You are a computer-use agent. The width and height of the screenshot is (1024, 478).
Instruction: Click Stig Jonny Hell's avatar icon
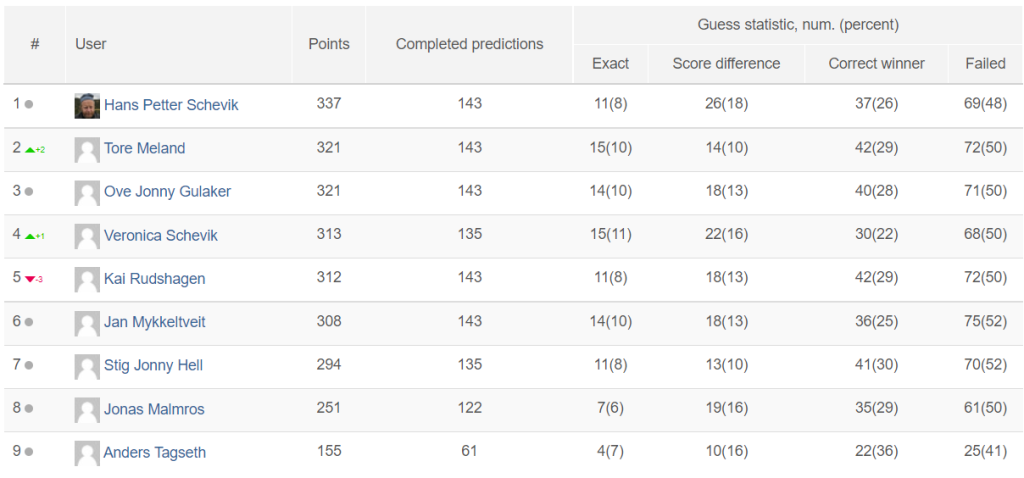[87, 366]
